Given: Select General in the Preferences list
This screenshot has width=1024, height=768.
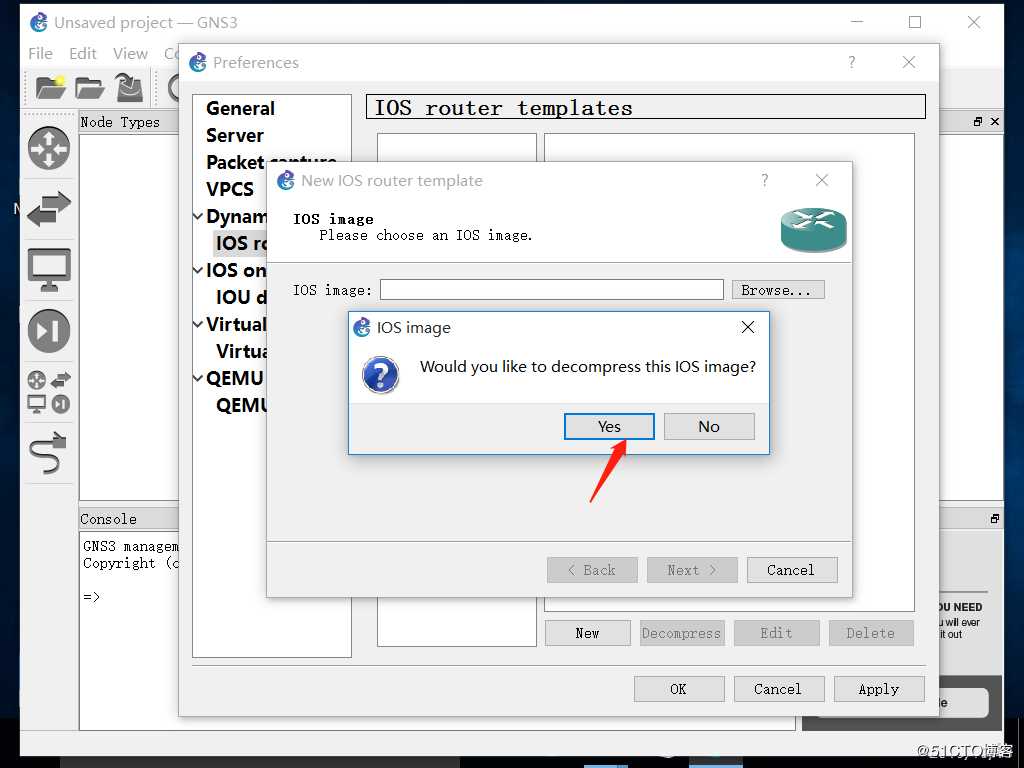Looking at the screenshot, I should (240, 108).
